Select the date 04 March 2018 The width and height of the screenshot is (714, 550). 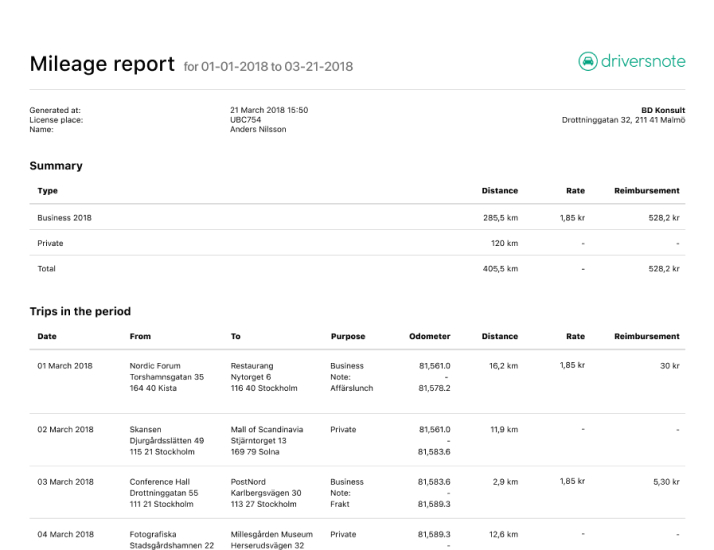coord(65,534)
